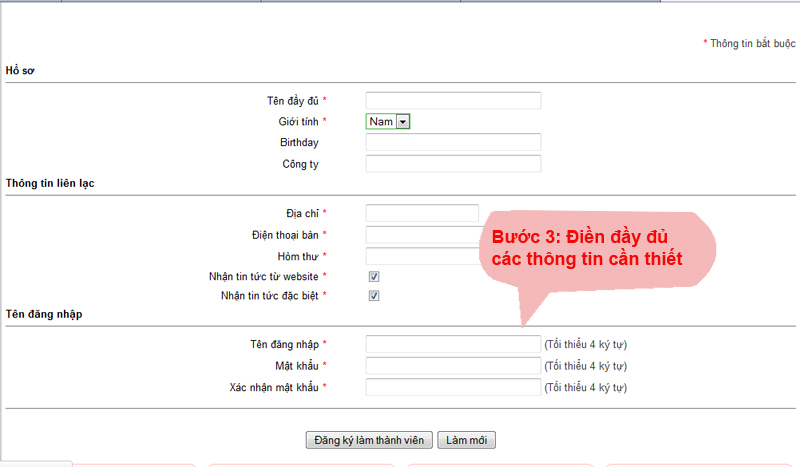Click the Tên đầy đủ input field
Screen dimensions: 800x467
453,101
